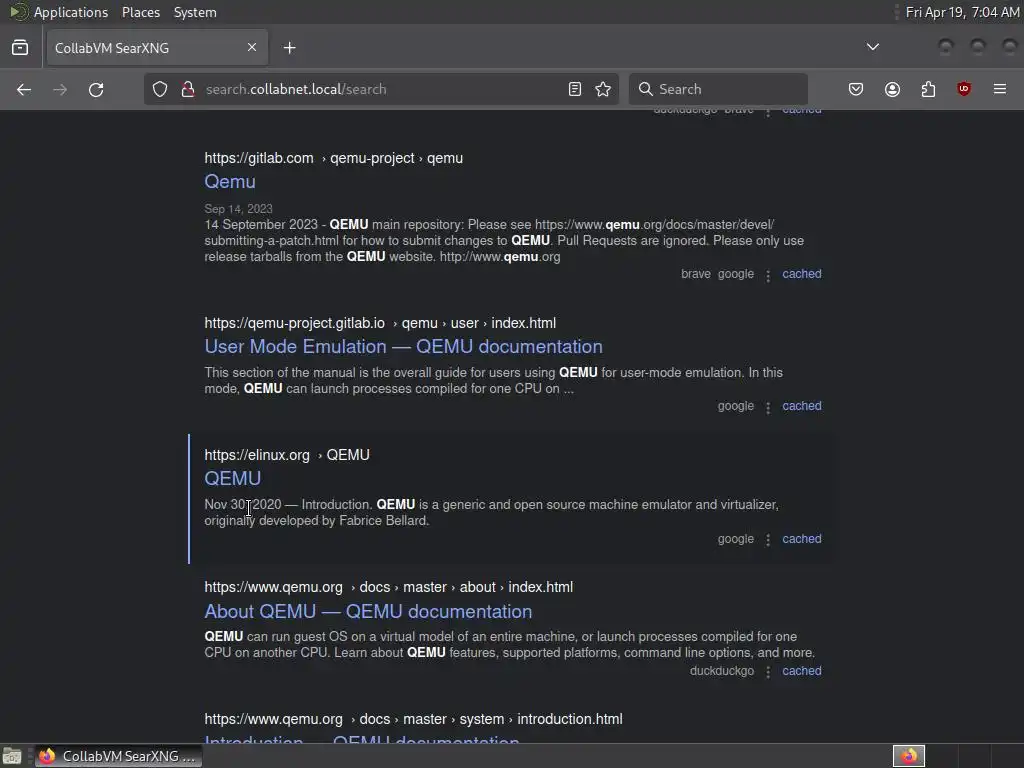Click the google engine label on User Mode Emulation

[x=735, y=406]
